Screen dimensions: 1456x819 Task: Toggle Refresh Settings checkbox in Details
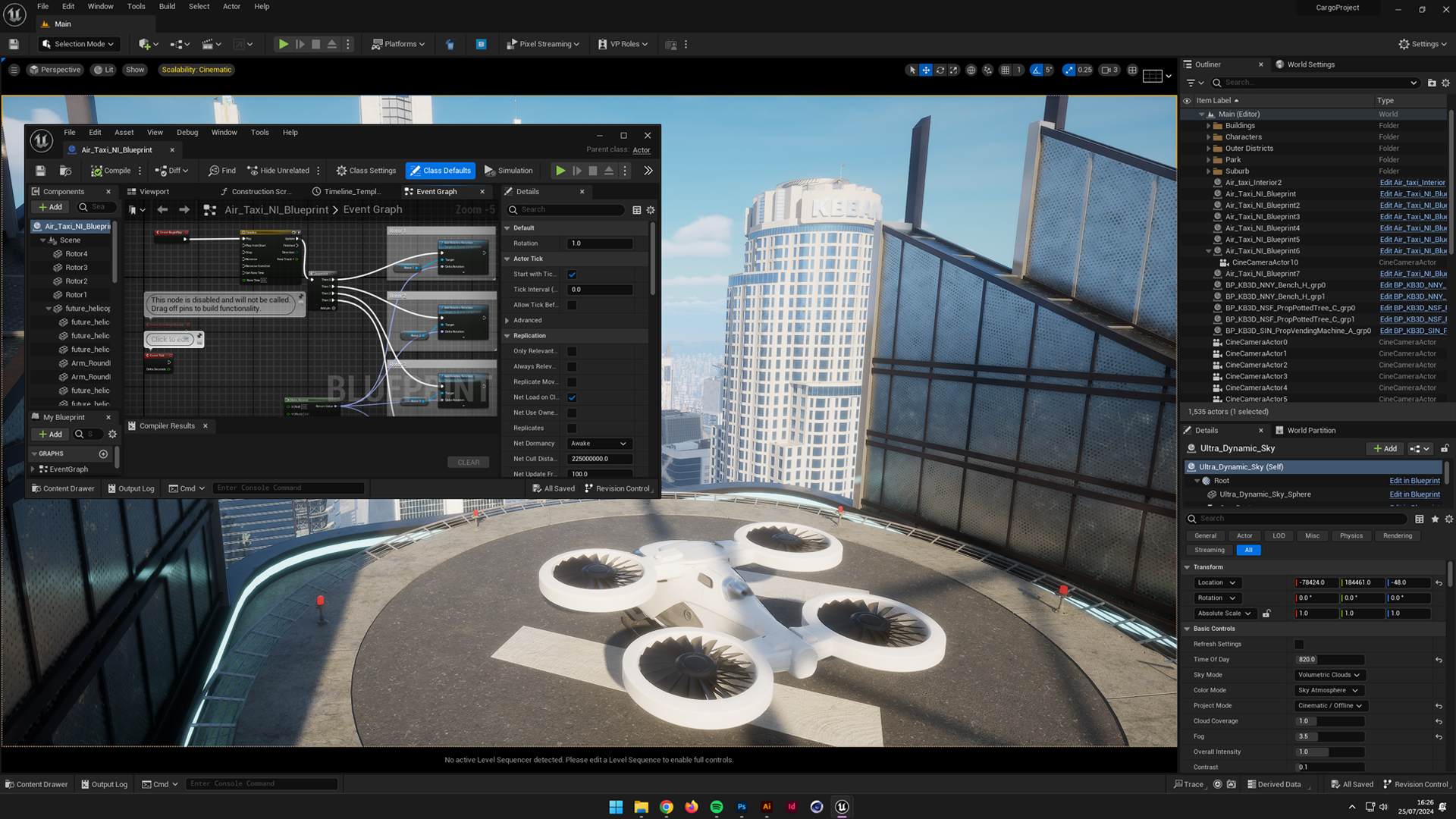1299,644
